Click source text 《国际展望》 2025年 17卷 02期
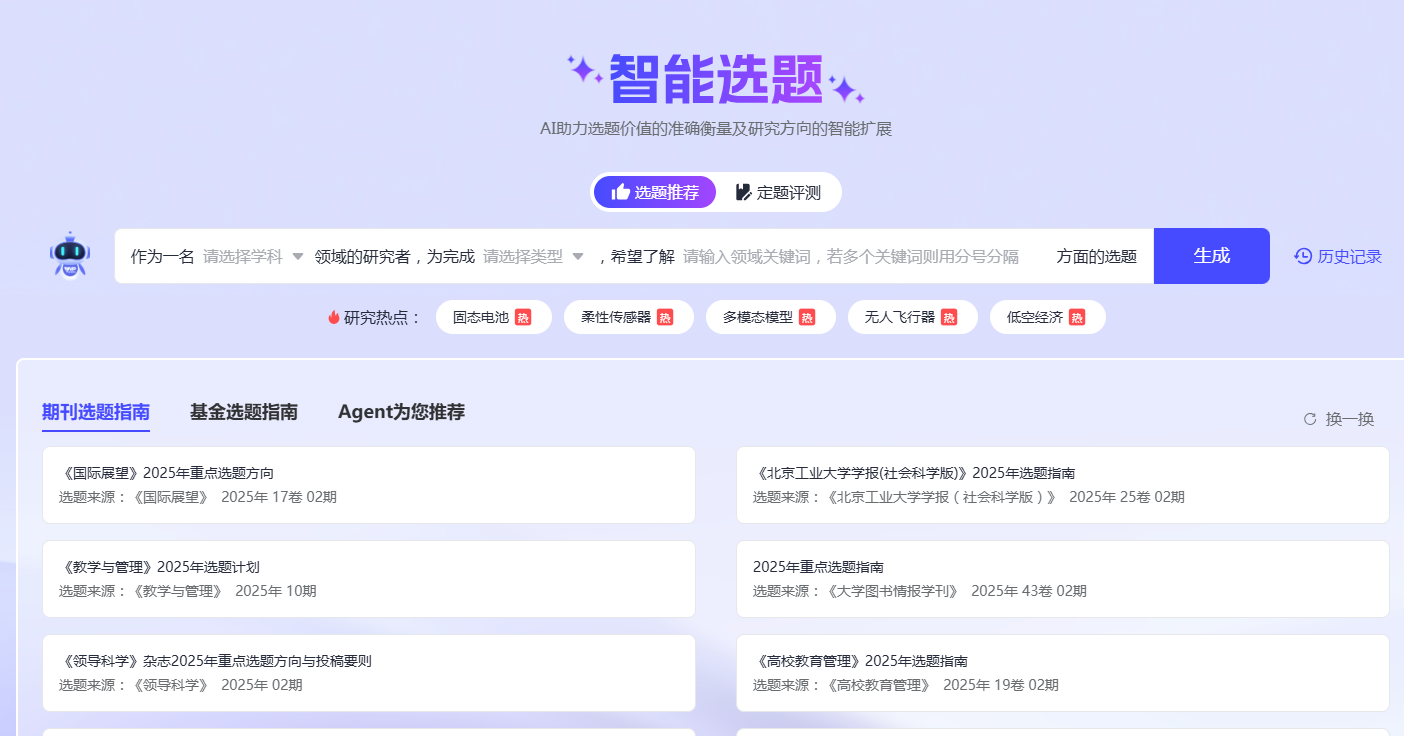This screenshot has width=1404, height=736. 198,497
